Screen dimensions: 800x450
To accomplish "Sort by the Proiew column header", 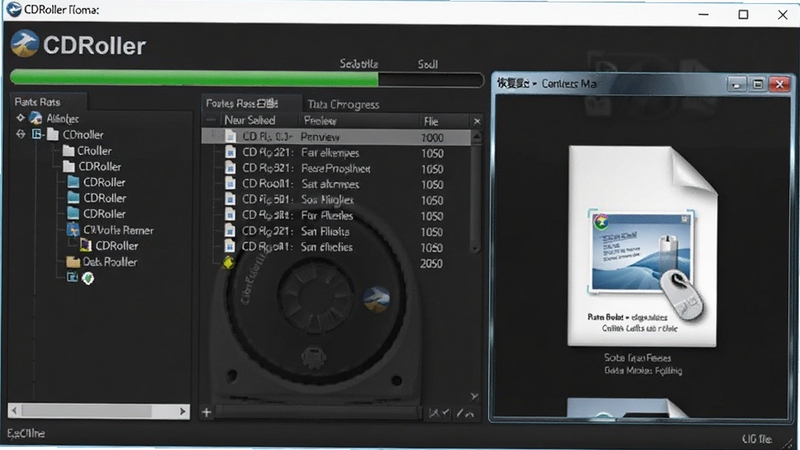I will pyautogui.click(x=320, y=121).
